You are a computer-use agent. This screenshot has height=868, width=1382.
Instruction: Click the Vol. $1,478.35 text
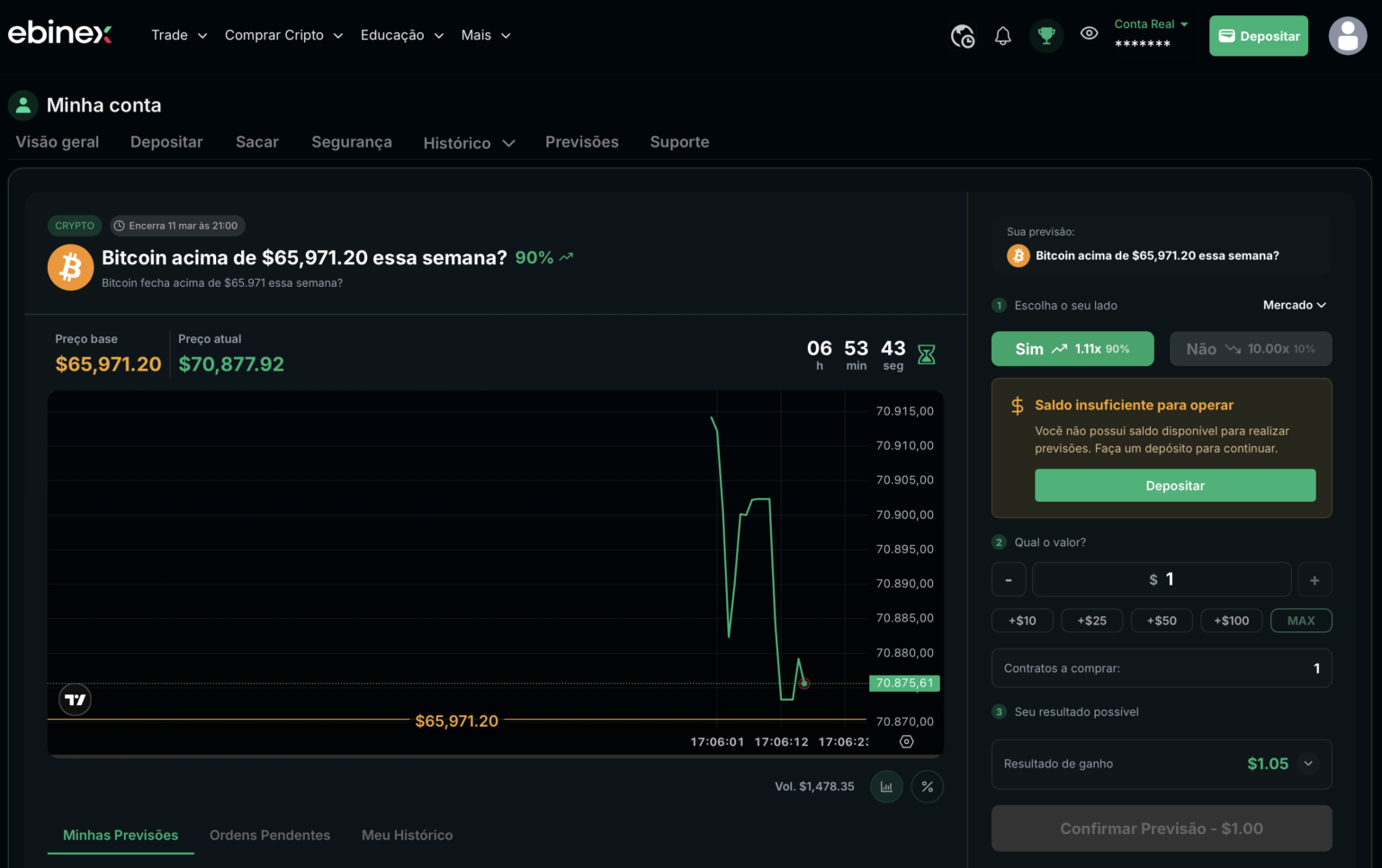pos(814,787)
